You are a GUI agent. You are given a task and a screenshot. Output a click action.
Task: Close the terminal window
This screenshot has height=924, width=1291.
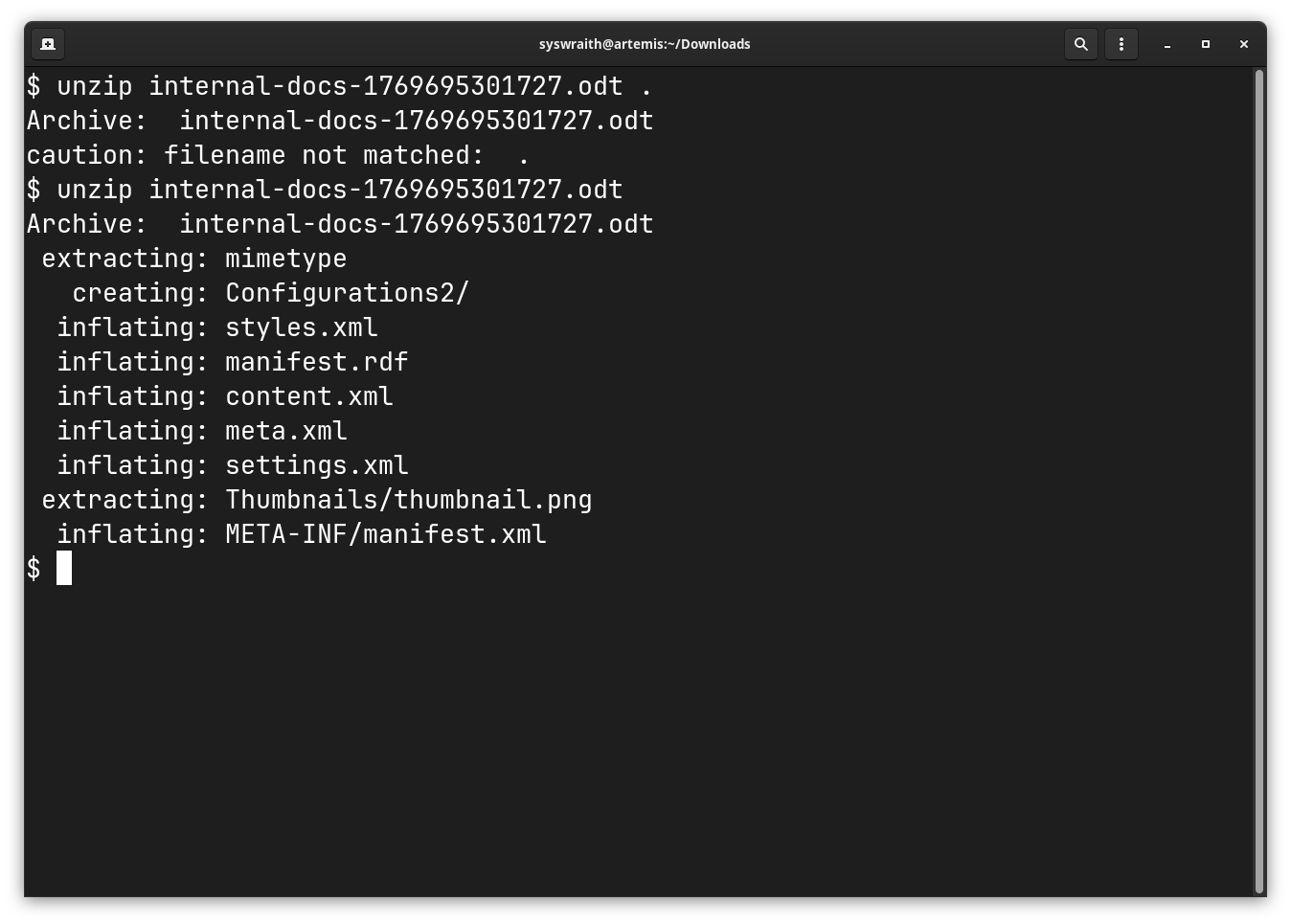tap(1244, 44)
